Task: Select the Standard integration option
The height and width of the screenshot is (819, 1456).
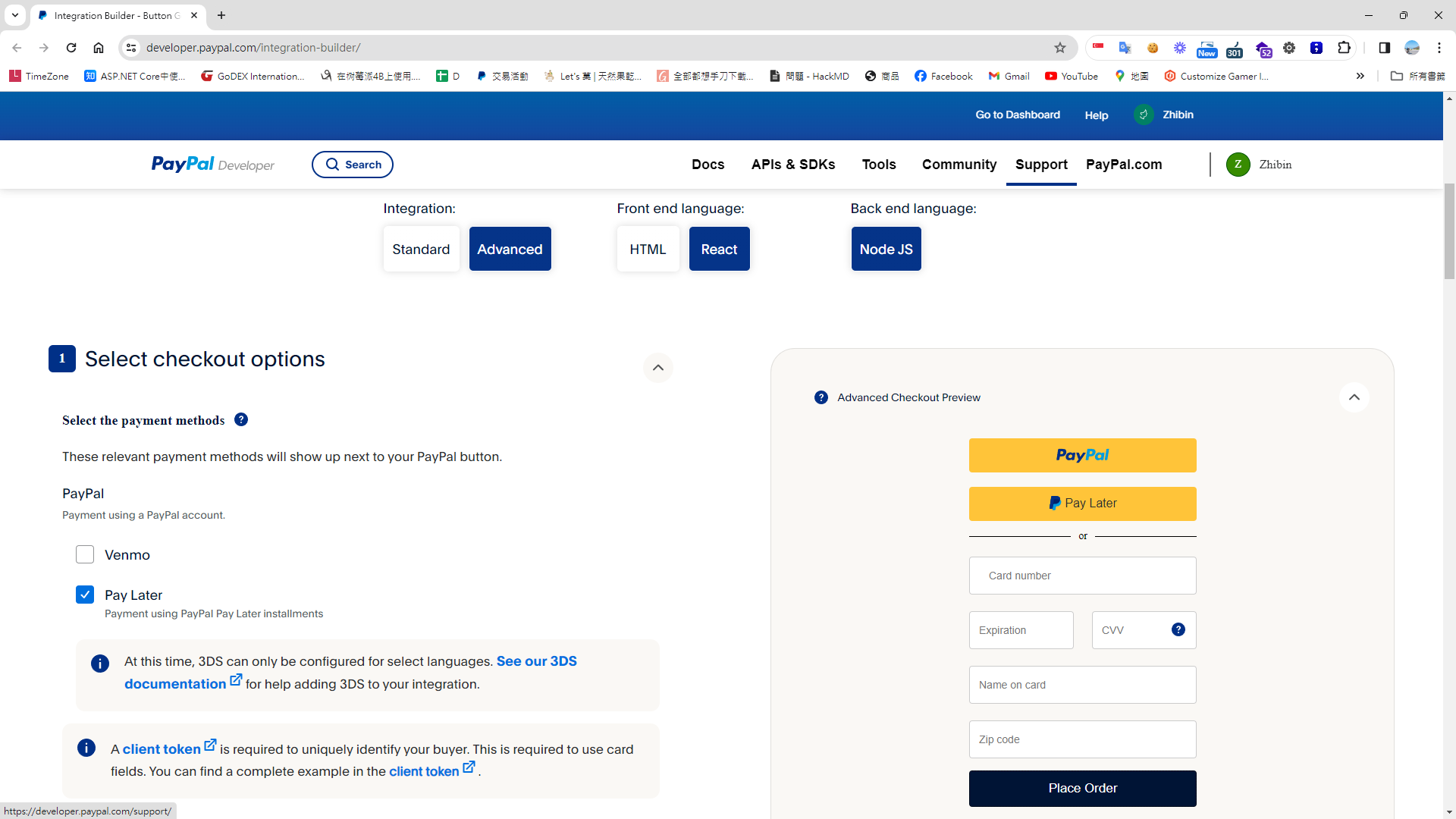Action: coord(421,249)
